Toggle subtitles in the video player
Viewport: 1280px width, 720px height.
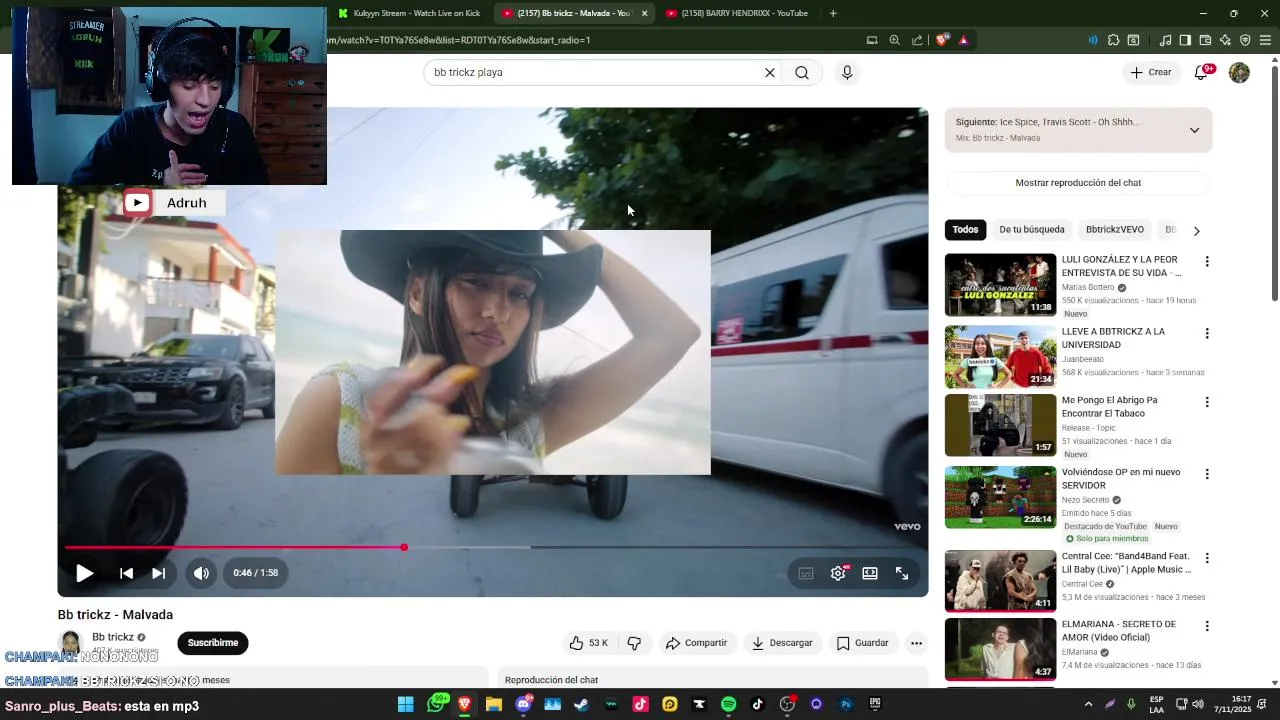pos(806,573)
